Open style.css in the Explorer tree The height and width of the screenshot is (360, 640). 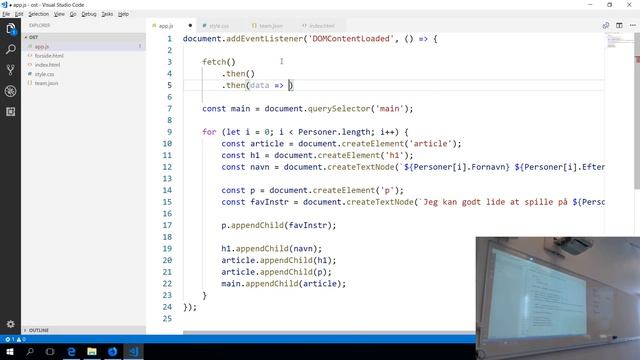(83, 74)
